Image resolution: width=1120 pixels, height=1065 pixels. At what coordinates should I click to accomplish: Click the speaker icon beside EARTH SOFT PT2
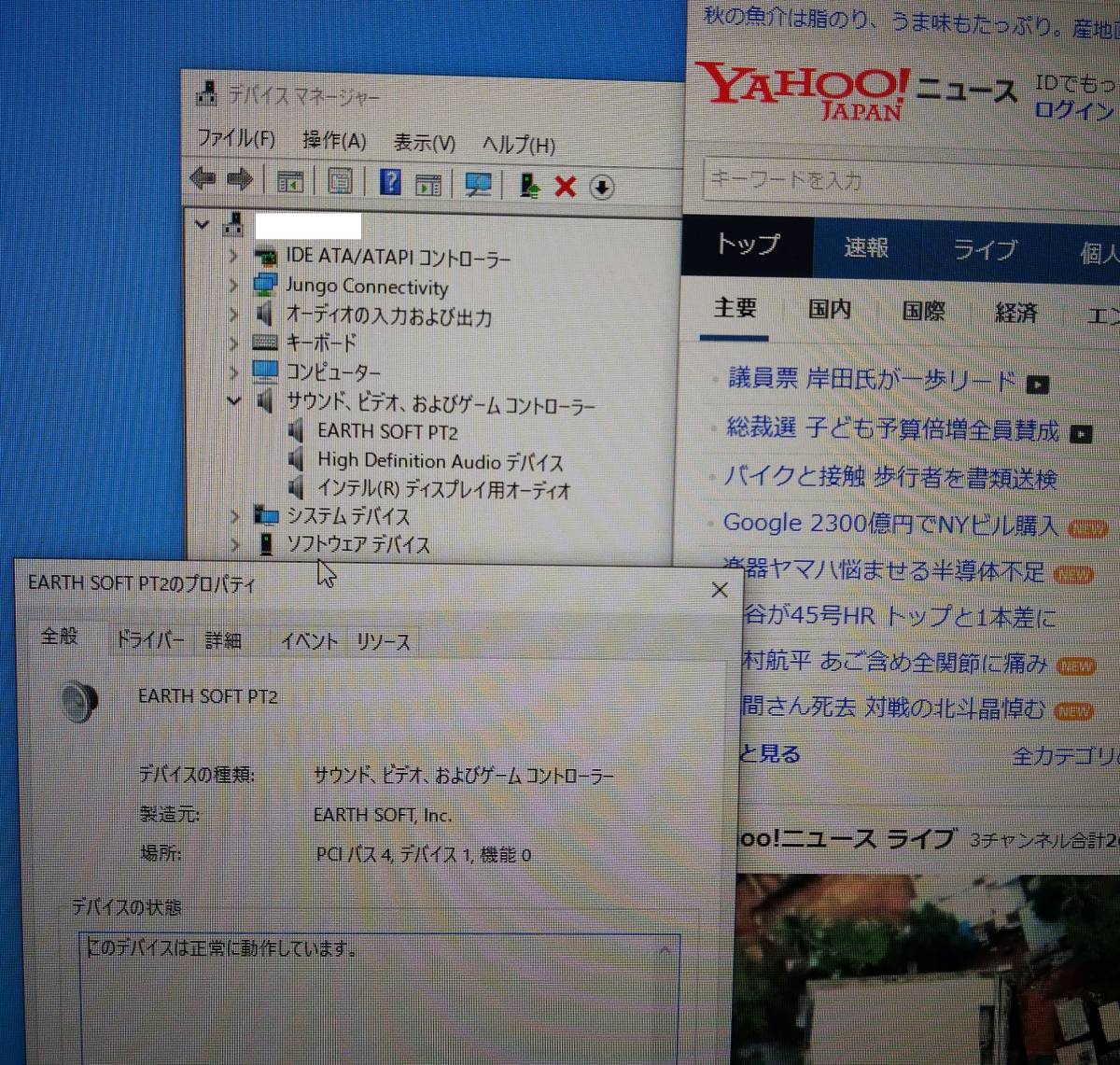click(297, 430)
